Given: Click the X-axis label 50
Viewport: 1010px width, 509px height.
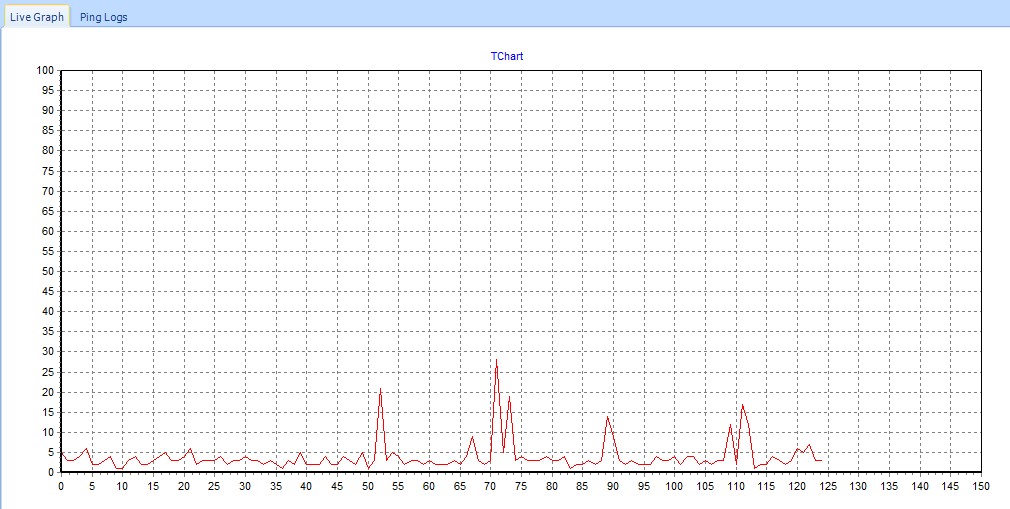Looking at the screenshot, I should point(368,485).
